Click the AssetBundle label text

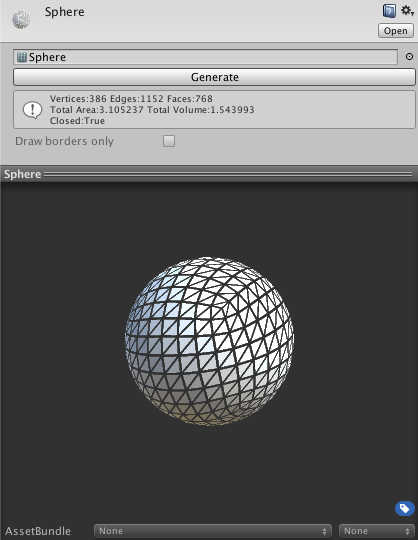pos(38,531)
